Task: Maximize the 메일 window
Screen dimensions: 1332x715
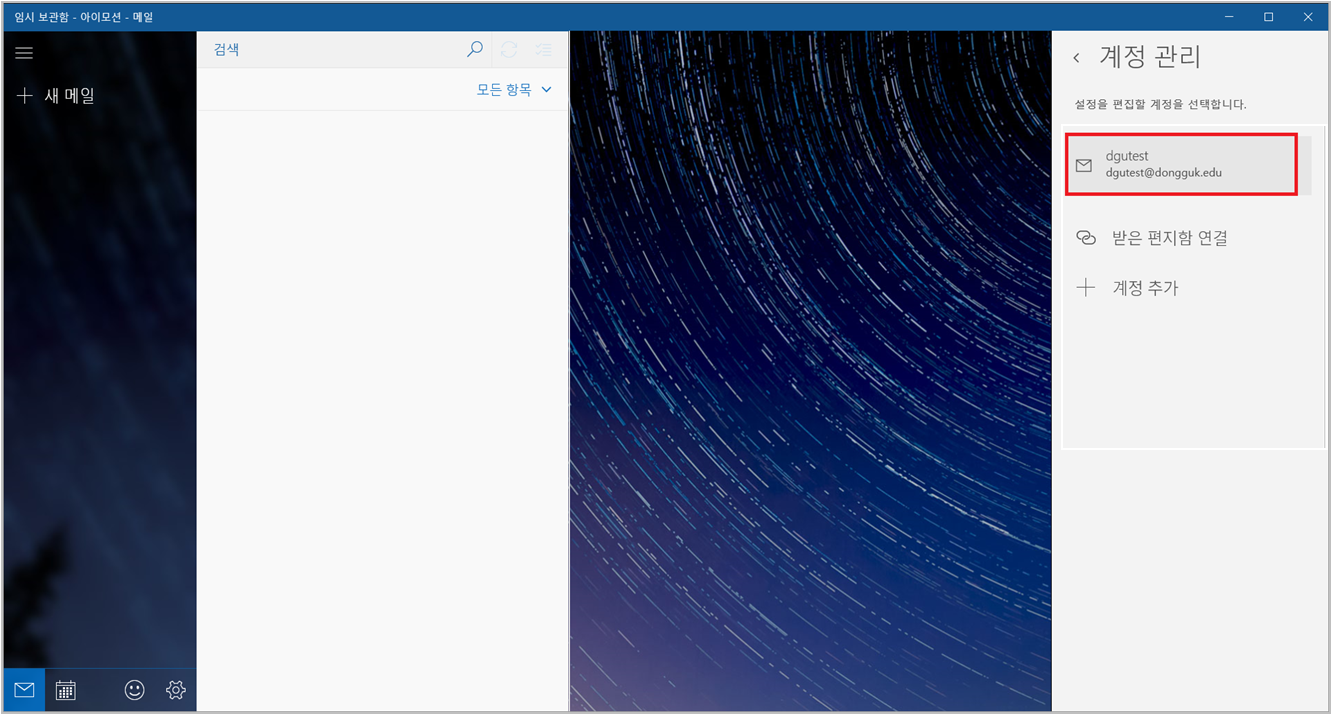Action: pos(1268,17)
